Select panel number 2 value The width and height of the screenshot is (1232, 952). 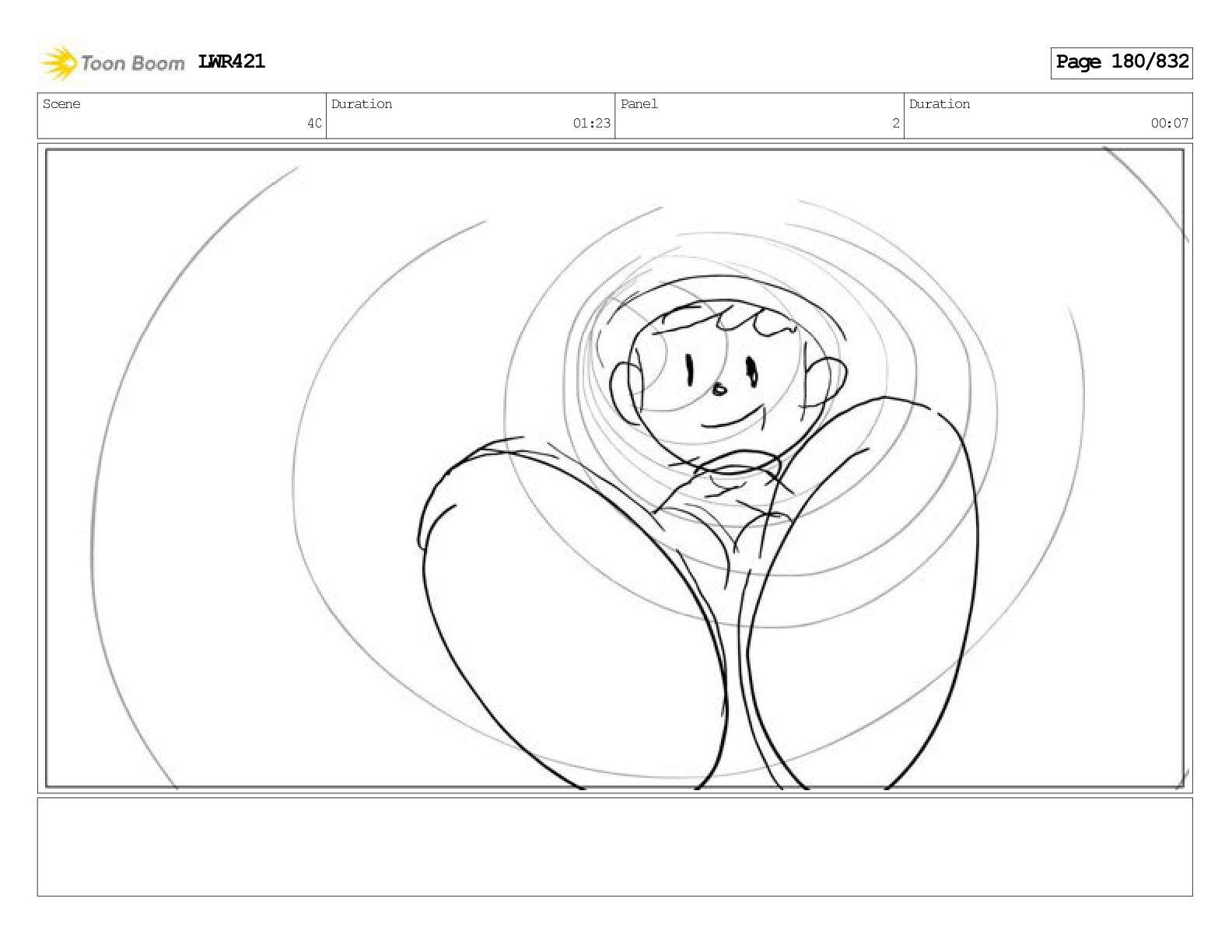click(896, 123)
